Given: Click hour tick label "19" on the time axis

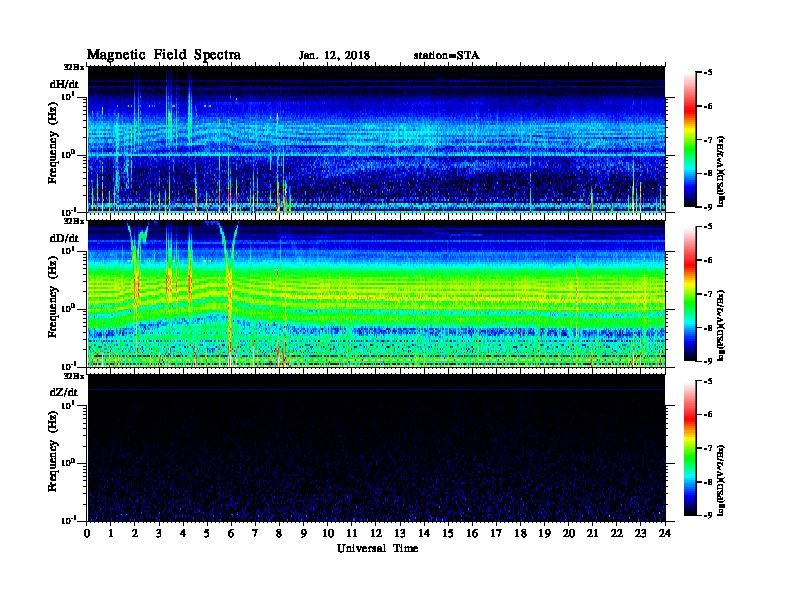Looking at the screenshot, I should click(x=545, y=533).
